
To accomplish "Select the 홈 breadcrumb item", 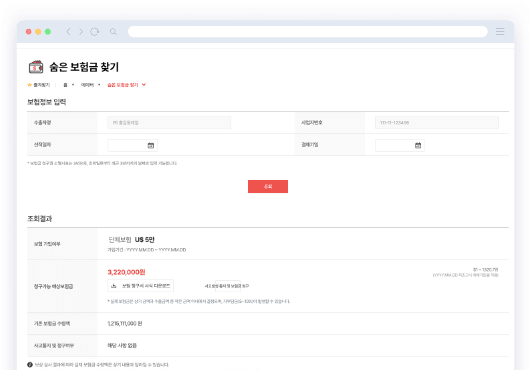I will (x=65, y=85).
